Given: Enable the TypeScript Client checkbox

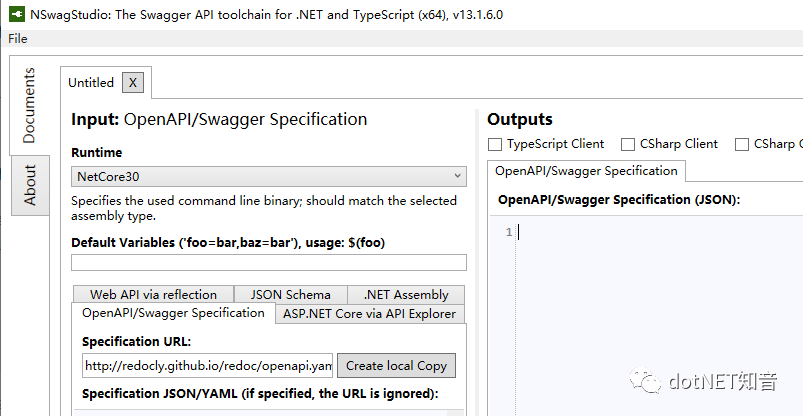Looking at the screenshot, I should point(495,144).
